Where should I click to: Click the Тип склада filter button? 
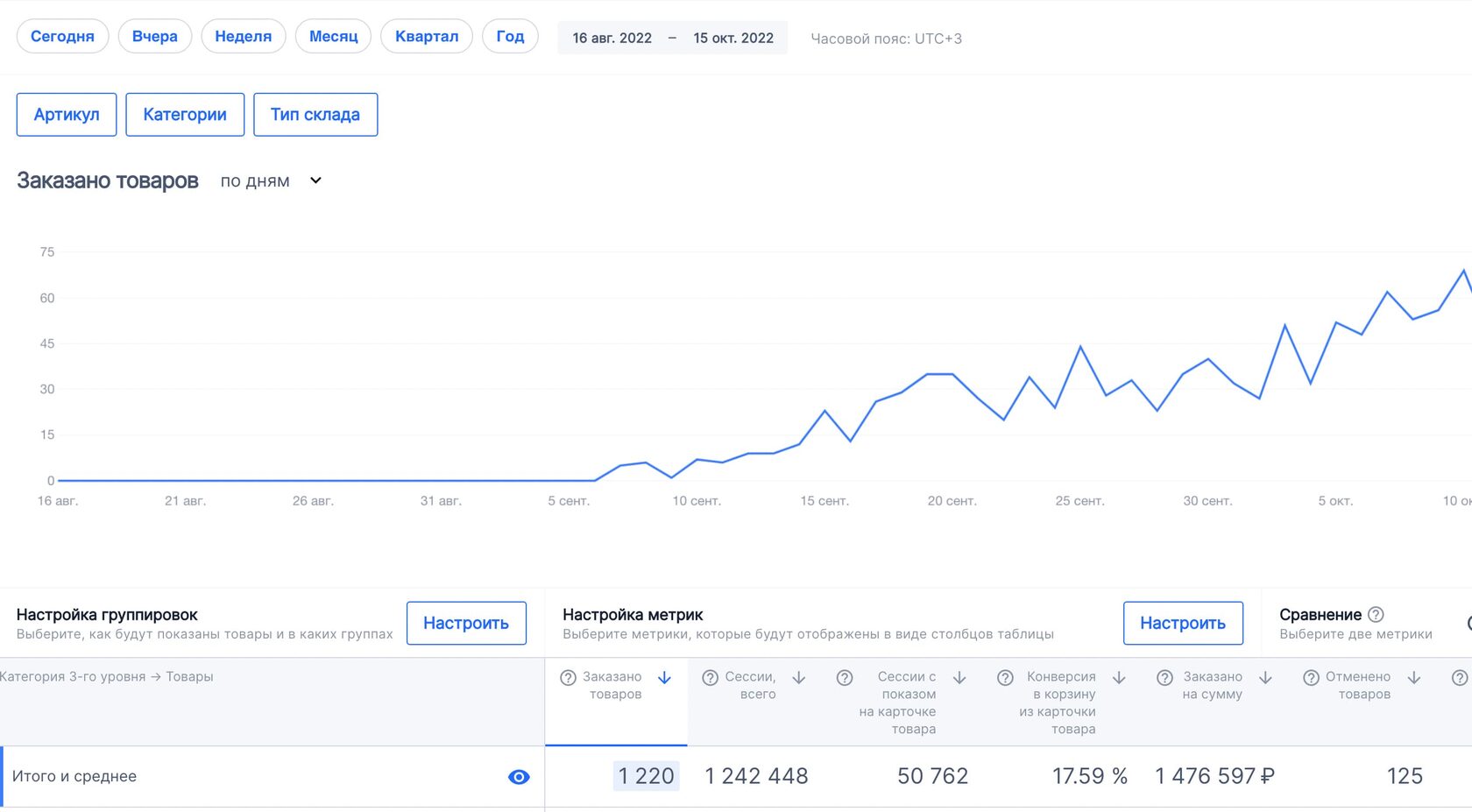click(x=315, y=115)
